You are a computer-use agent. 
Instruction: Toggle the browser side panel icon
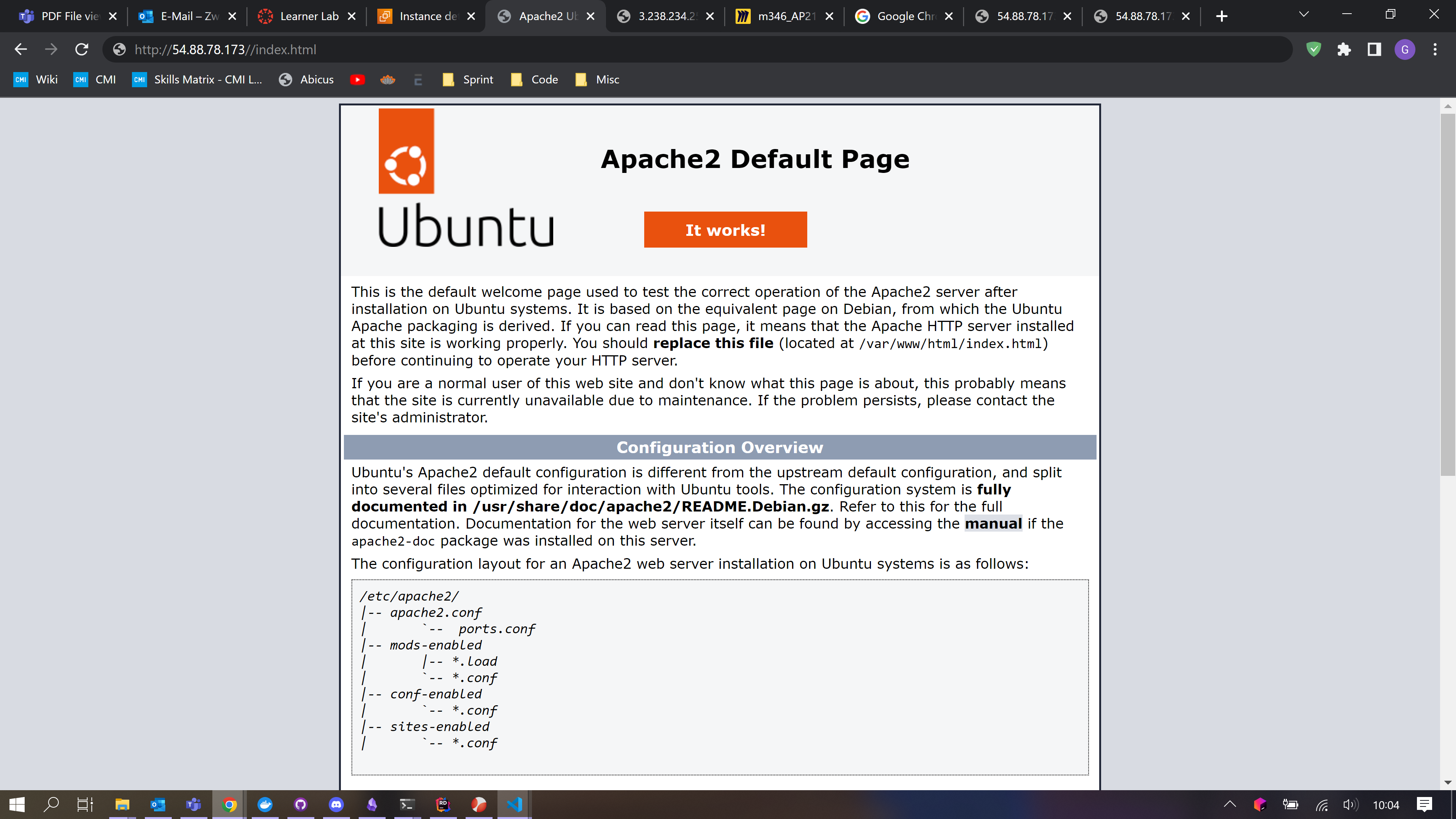(1374, 50)
